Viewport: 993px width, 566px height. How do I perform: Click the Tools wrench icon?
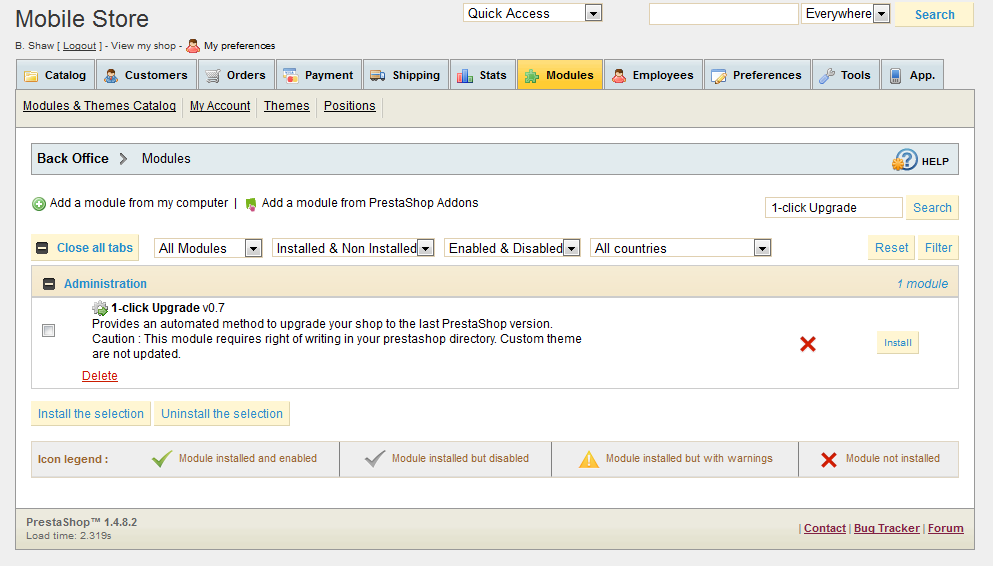[827, 76]
